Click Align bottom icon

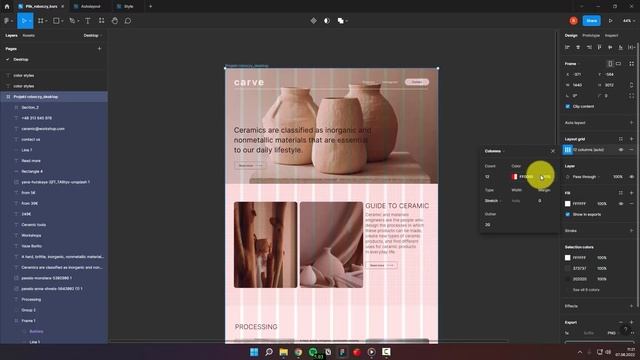(620, 47)
